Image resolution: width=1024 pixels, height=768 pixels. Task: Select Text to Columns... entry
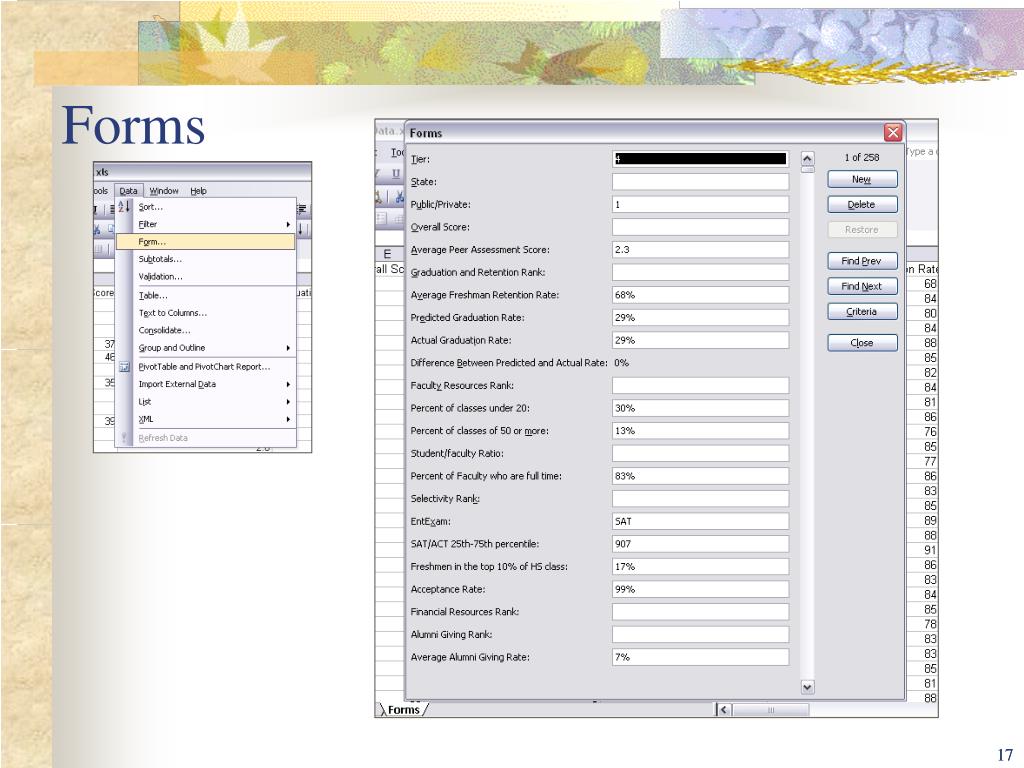pyautogui.click(x=206, y=313)
